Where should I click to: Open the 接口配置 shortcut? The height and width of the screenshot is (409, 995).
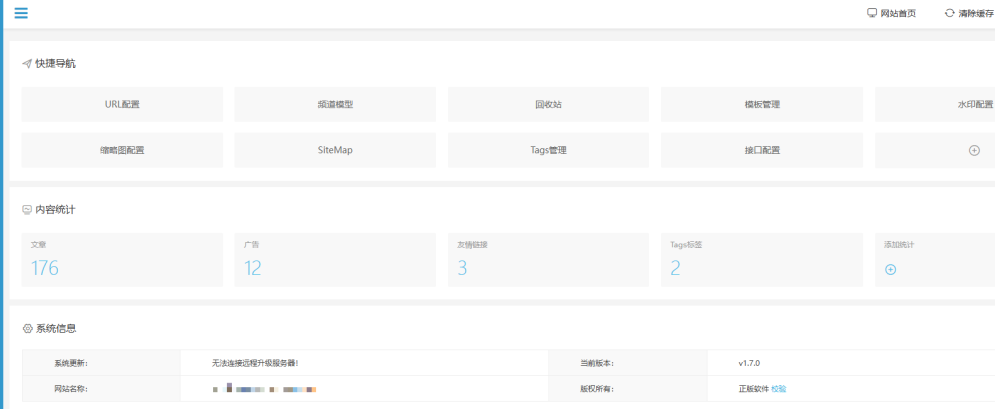pyautogui.click(x=762, y=150)
